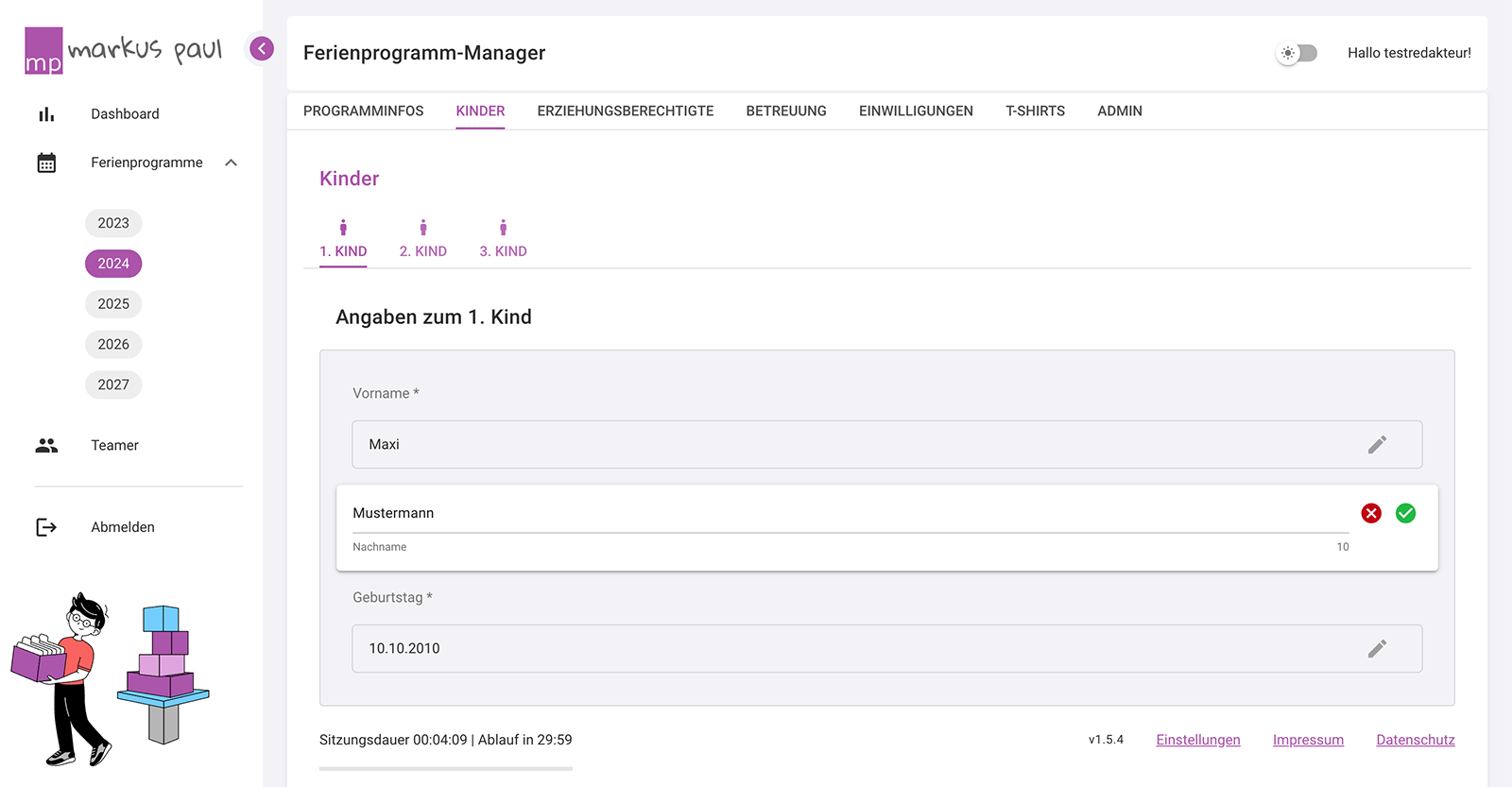Image resolution: width=1512 pixels, height=787 pixels.
Task: Select the 2024 year chip
Action: point(113,264)
